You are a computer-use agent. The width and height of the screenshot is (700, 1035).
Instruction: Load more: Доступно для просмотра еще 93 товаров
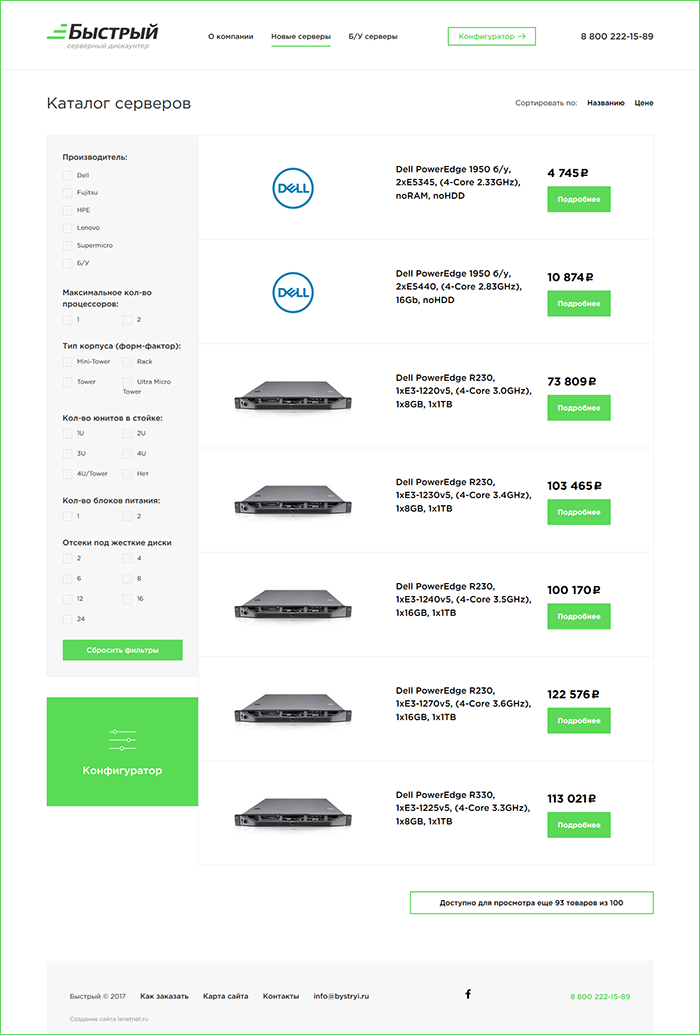(x=532, y=902)
